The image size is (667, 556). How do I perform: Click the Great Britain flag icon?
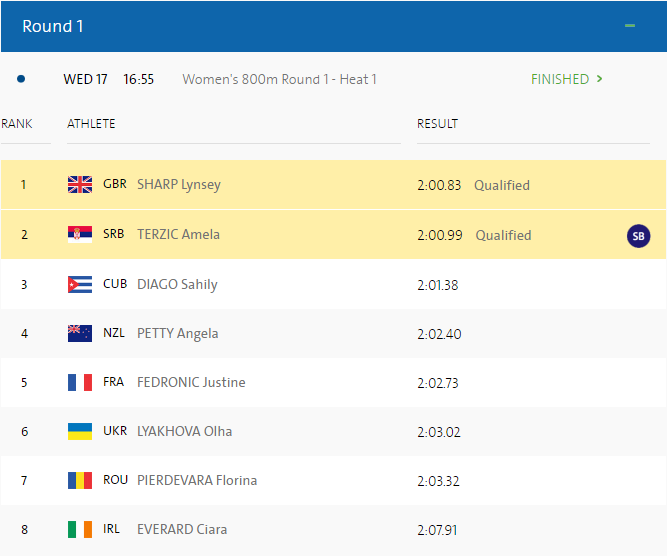pyautogui.click(x=80, y=185)
